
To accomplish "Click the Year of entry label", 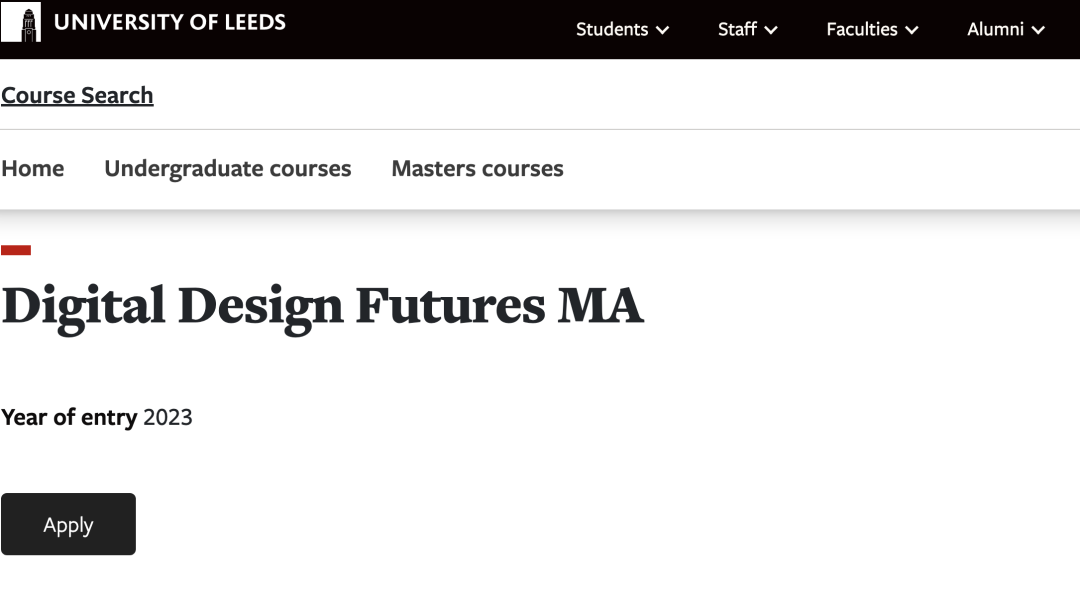I will (x=69, y=417).
